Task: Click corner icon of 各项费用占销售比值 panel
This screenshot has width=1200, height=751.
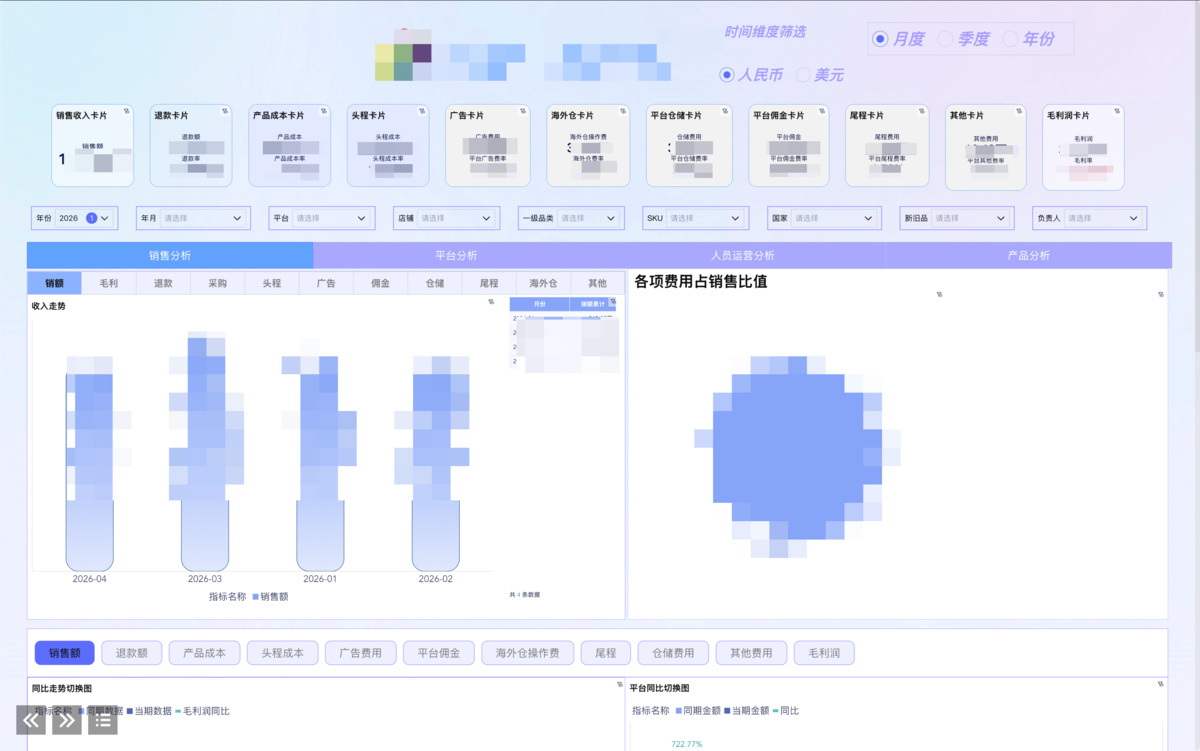Action: coord(1161,294)
